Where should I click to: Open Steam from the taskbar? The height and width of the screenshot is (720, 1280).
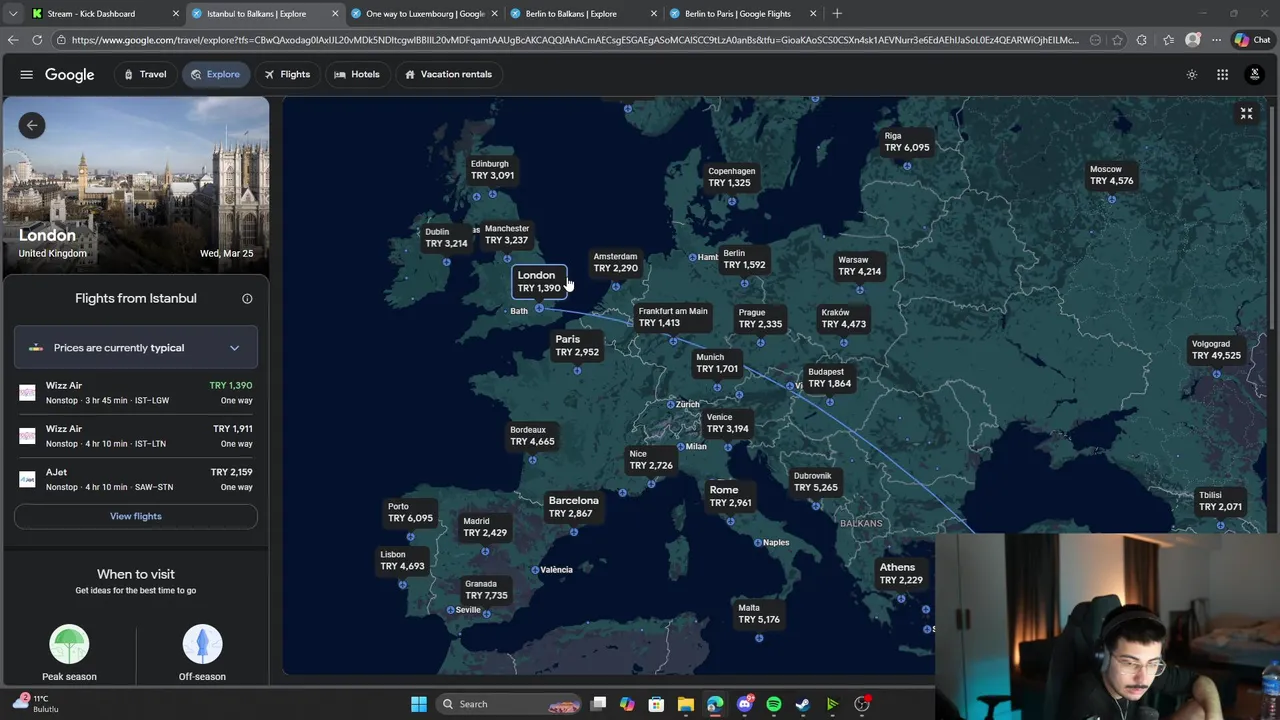pyautogui.click(x=803, y=704)
